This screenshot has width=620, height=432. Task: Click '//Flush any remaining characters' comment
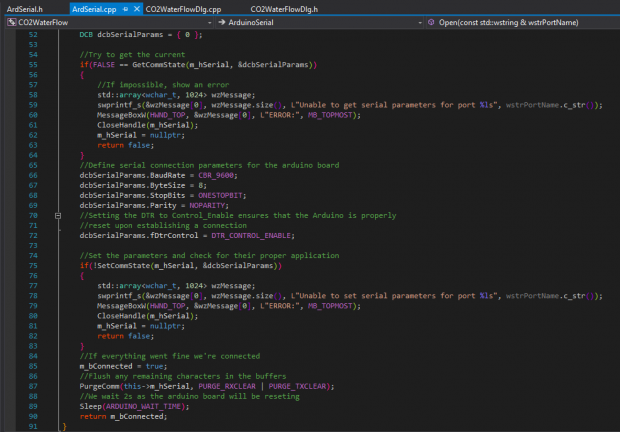tap(183, 376)
